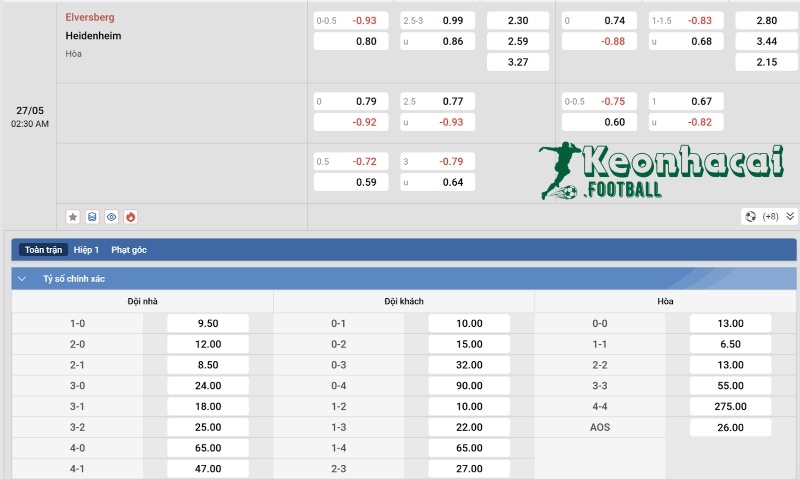Click the stats sheet icon beside the star
This screenshot has height=479, width=800.
coord(92,216)
